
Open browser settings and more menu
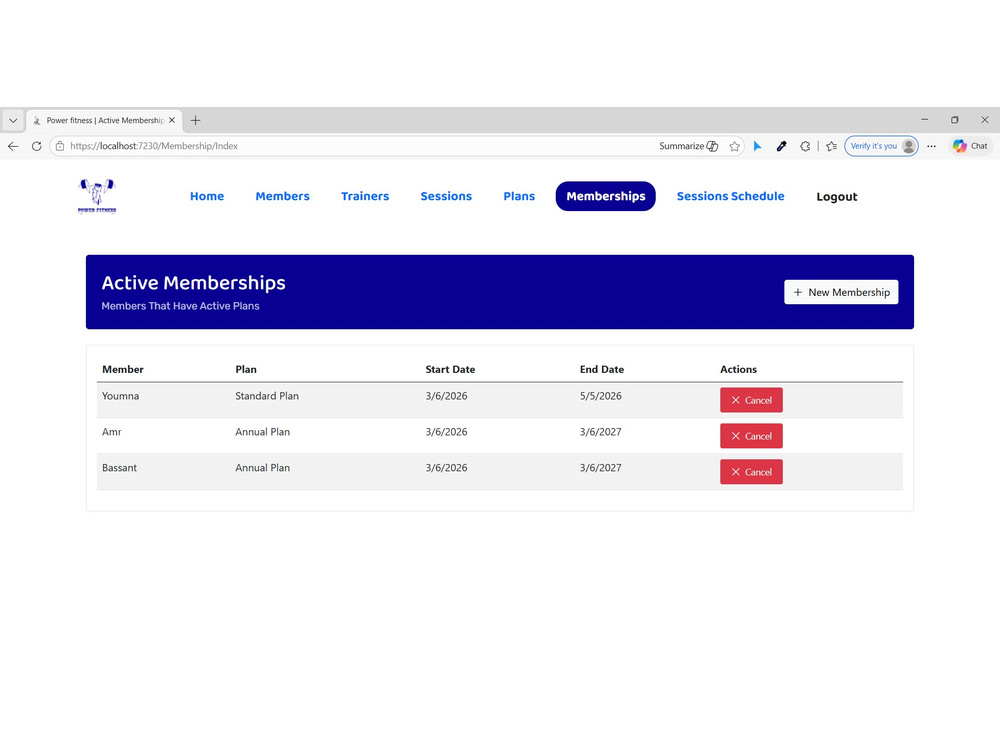[932, 146]
